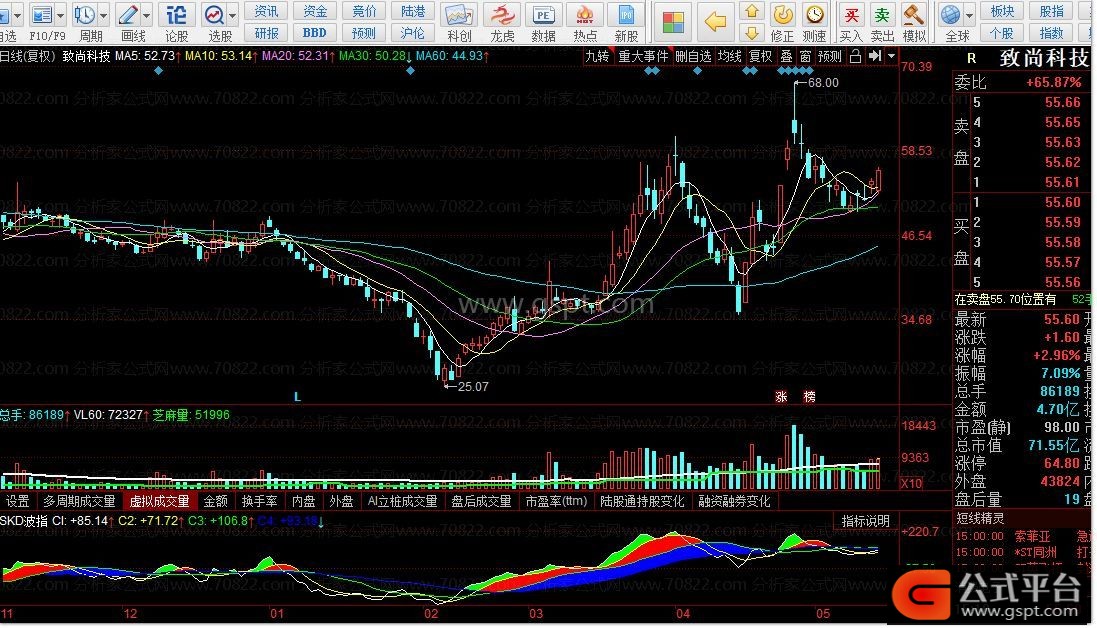The image size is (1097, 628).
Task: Go back with the yellow left arrow
Action: coord(715,22)
